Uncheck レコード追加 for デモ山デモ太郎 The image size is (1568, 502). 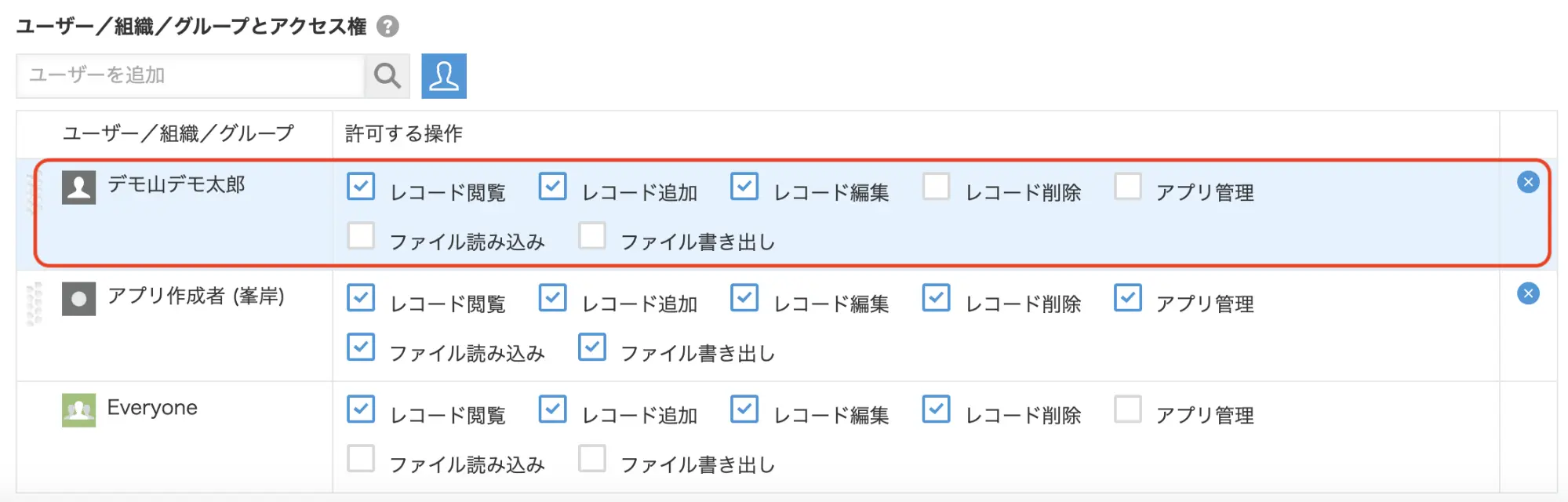click(553, 187)
